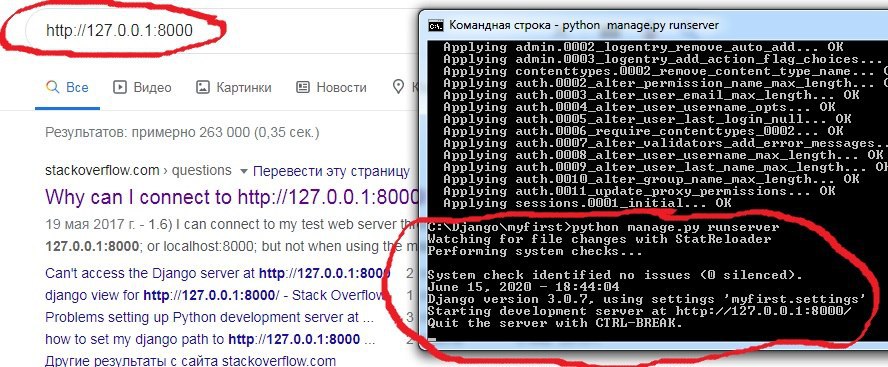Click 'Quit the server with CTRL-BREAK.' line

tap(555, 323)
